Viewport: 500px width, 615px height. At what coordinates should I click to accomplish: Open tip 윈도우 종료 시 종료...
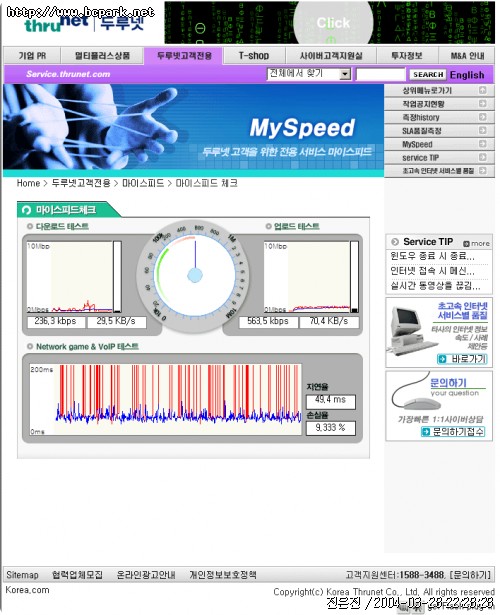(433, 256)
